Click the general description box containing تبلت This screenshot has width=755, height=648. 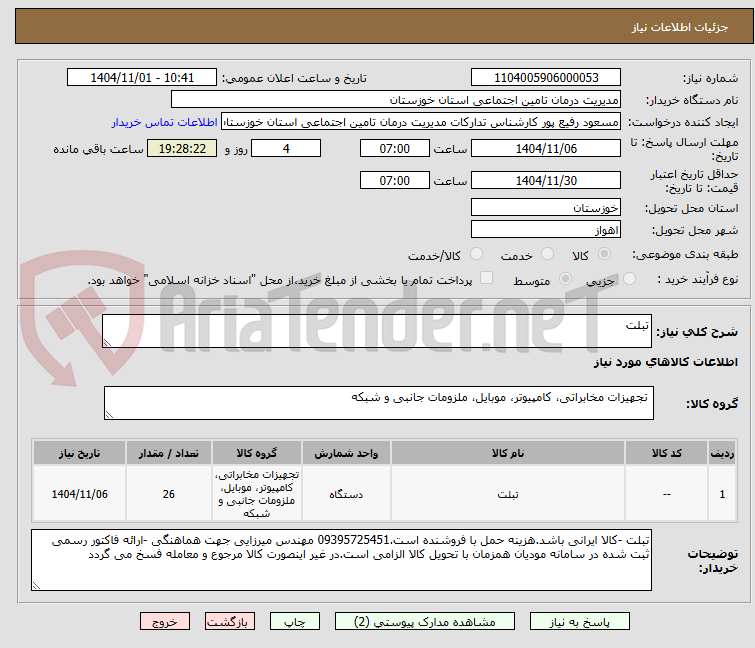click(377, 331)
